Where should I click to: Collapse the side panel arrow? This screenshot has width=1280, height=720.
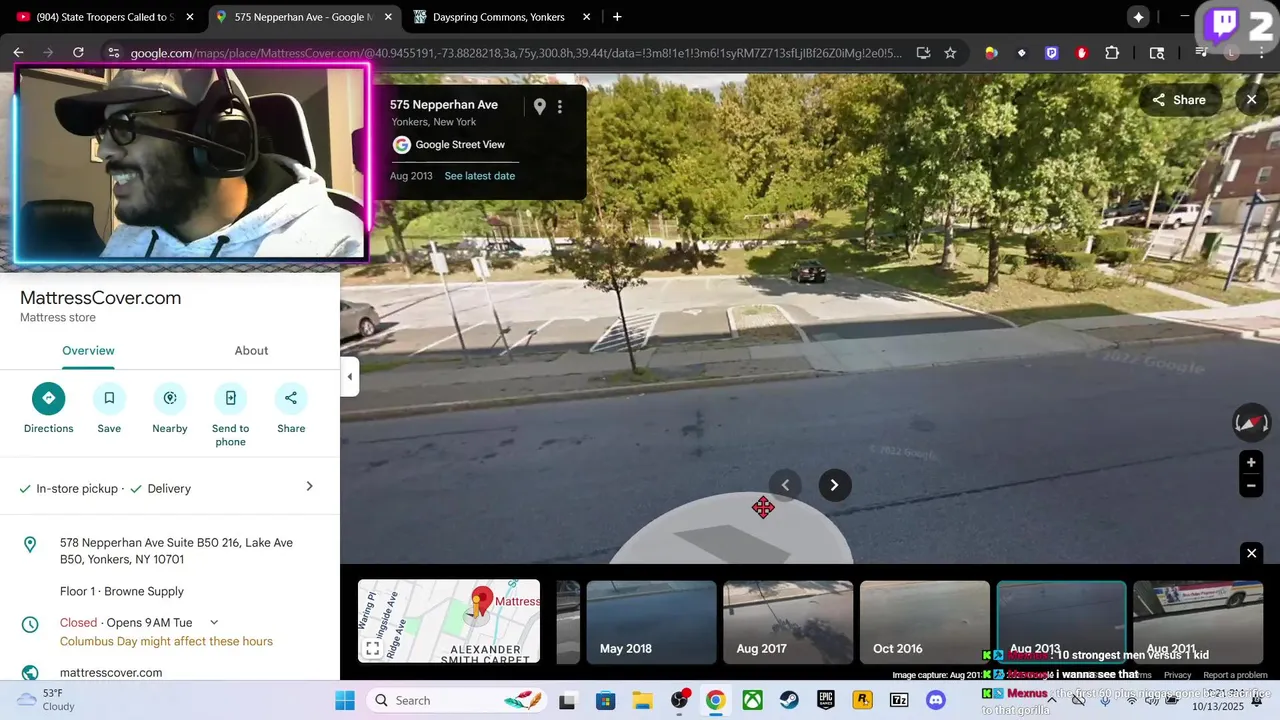click(x=349, y=377)
